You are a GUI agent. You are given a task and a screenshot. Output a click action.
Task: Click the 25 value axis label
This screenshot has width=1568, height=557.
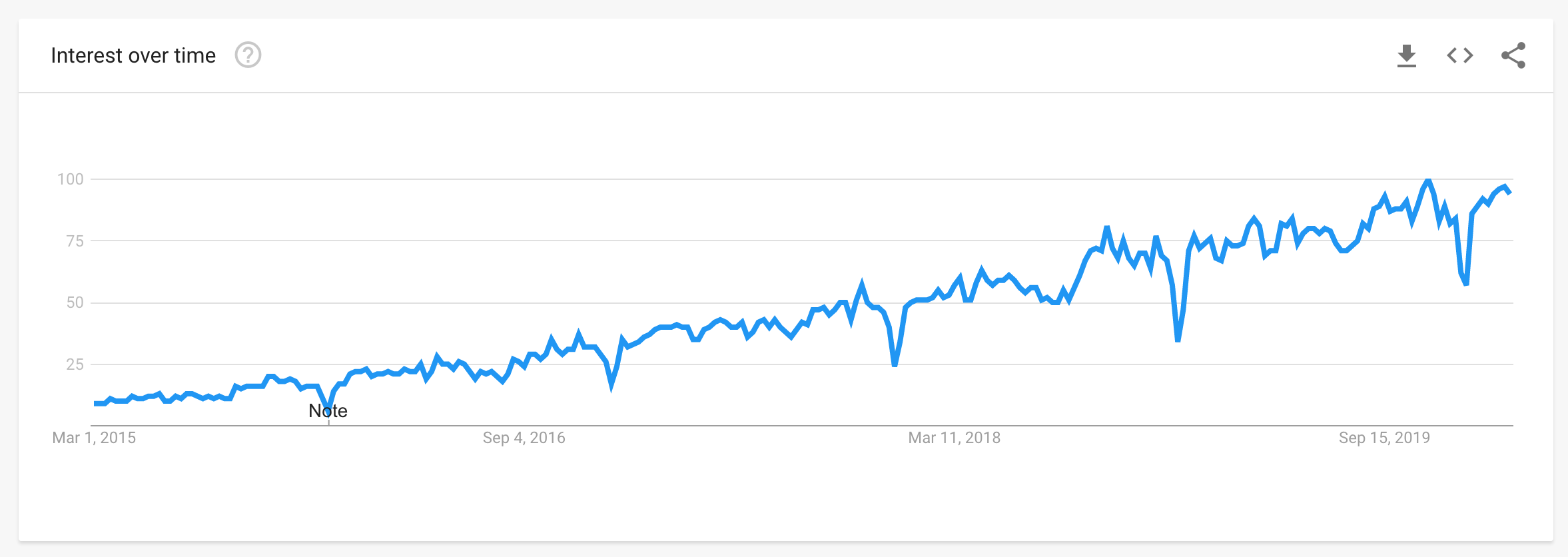(75, 364)
